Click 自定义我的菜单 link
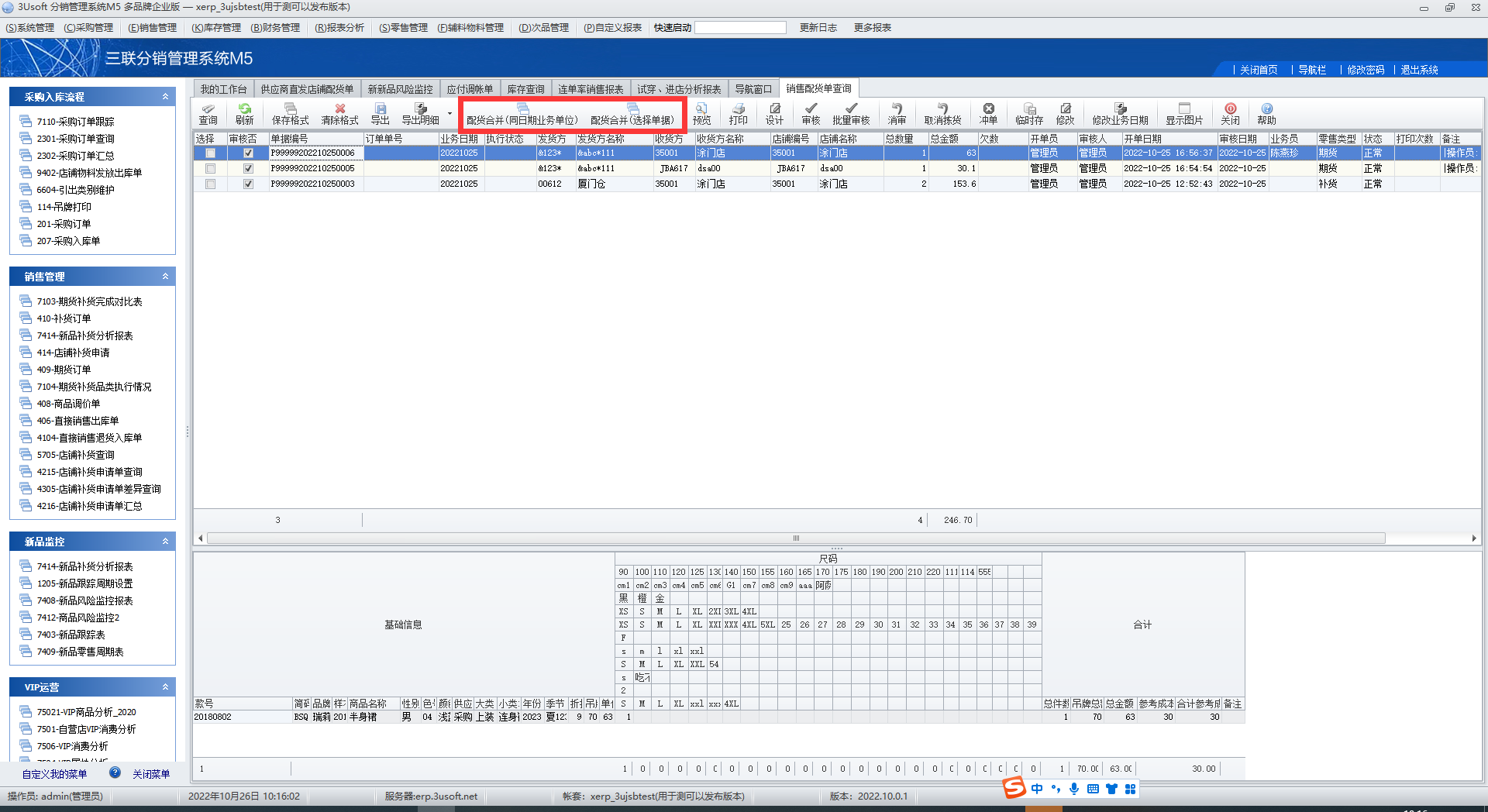Screen dimensions: 1488x812 (54, 774)
